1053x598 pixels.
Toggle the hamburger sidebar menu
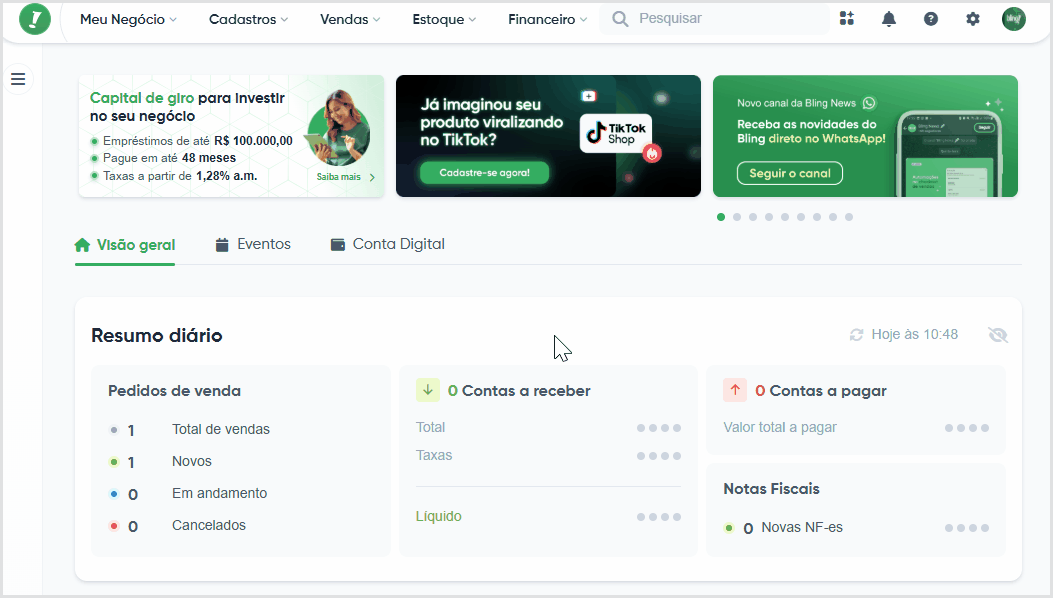pos(18,79)
